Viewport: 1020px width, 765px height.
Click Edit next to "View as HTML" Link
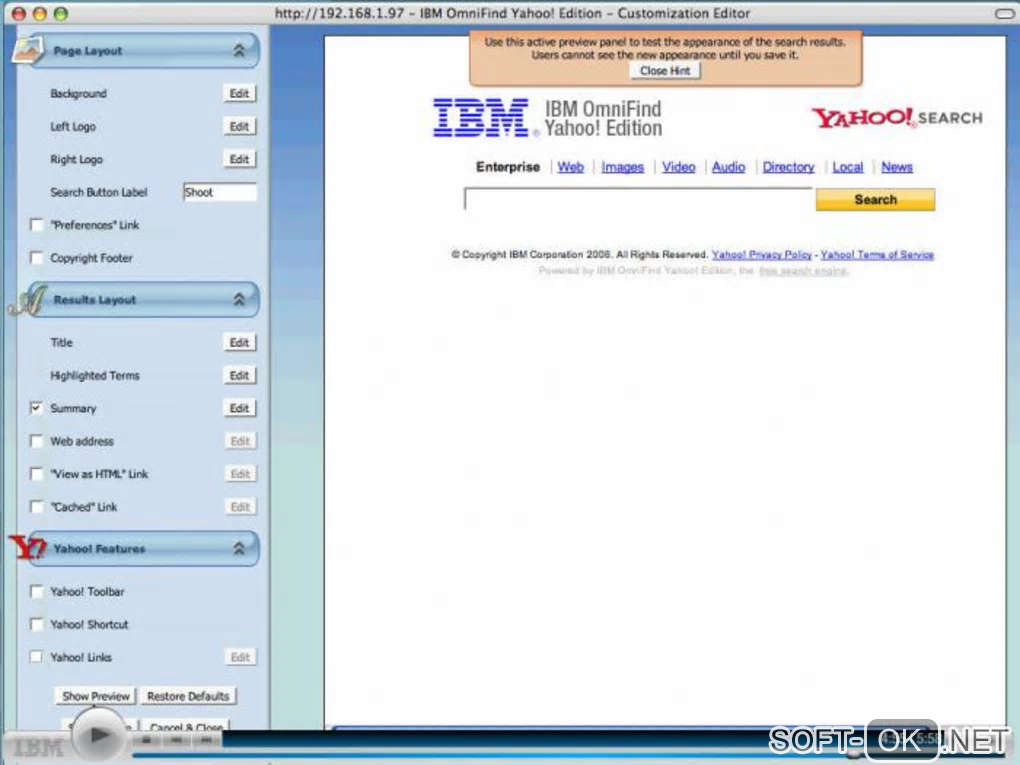240,474
